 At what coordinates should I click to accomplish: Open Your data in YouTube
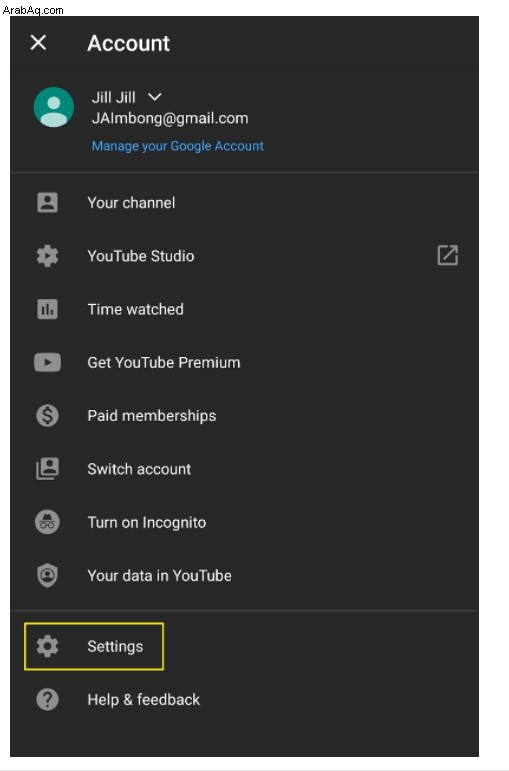pyautogui.click(x=244, y=575)
